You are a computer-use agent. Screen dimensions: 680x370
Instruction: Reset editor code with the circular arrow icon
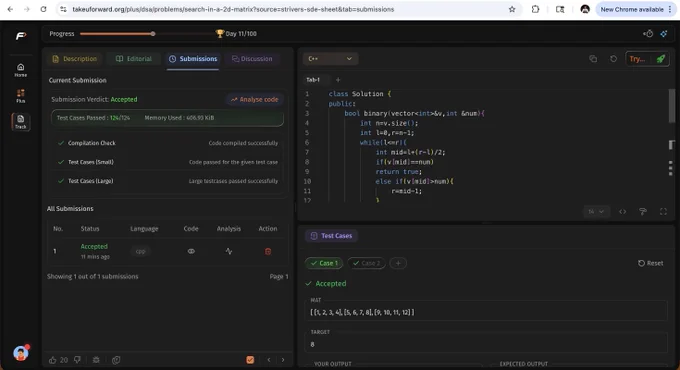click(x=613, y=59)
